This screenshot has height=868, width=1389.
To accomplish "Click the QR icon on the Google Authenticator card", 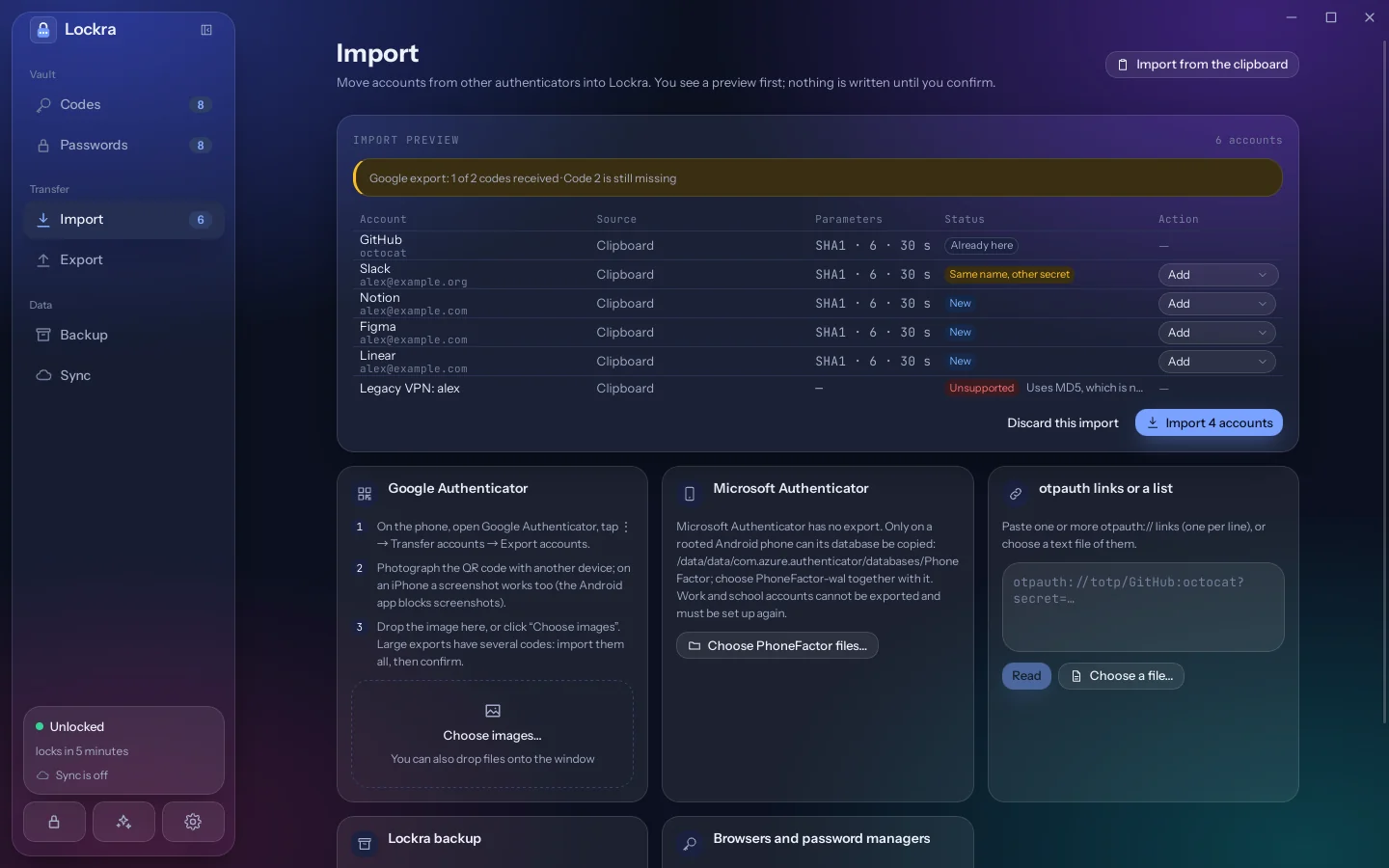I will 365,494.
